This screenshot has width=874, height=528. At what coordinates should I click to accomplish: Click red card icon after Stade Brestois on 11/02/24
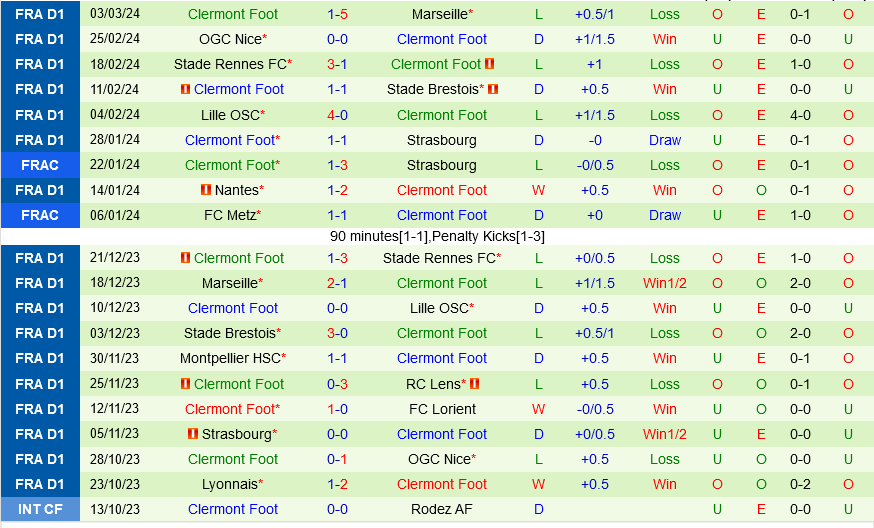493,89
